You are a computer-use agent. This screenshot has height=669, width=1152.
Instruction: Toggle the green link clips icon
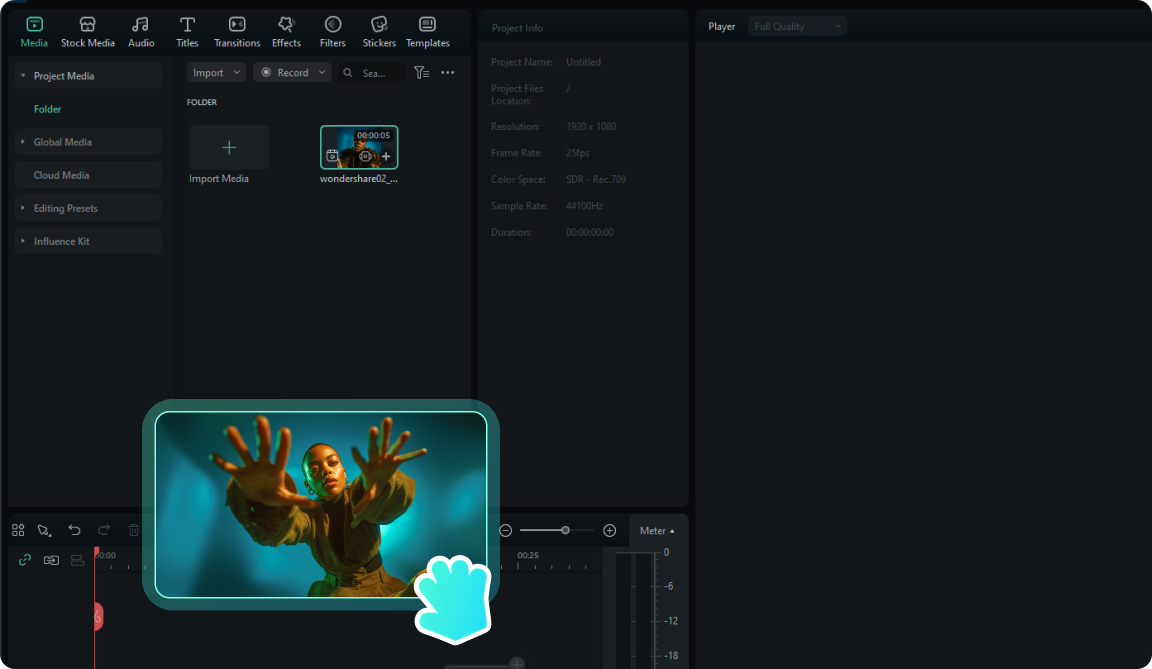(24, 560)
